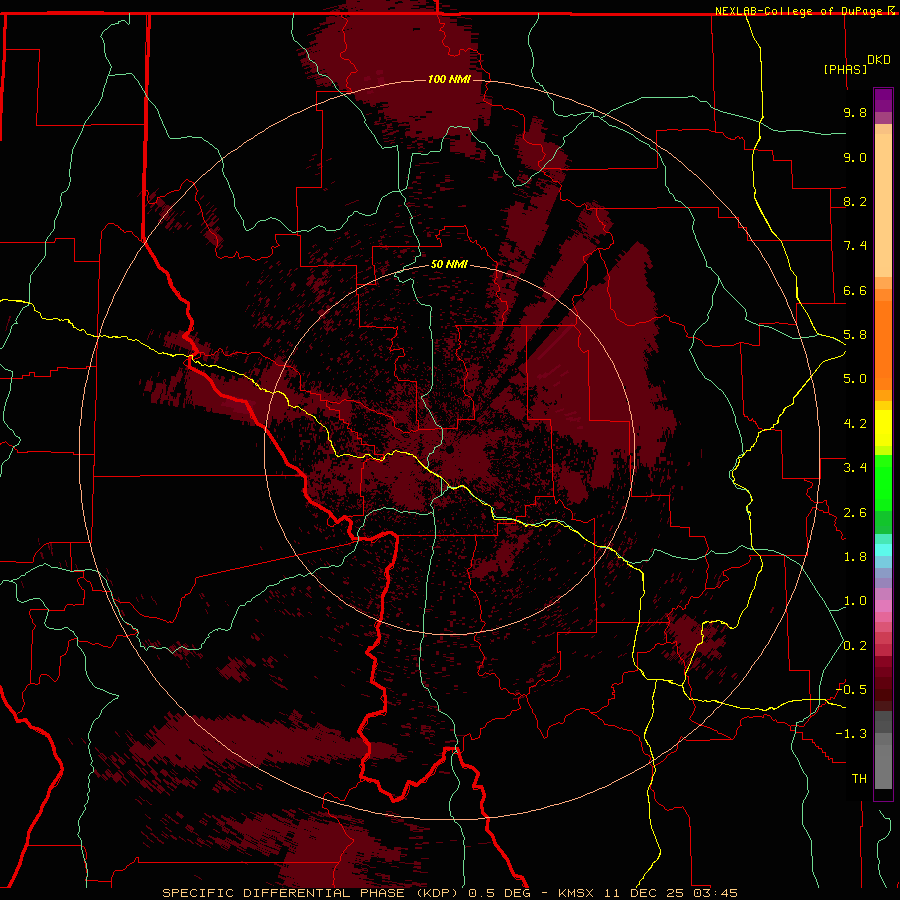Click the 8.2 color scale value
The height and width of the screenshot is (900, 900).
[855, 201]
